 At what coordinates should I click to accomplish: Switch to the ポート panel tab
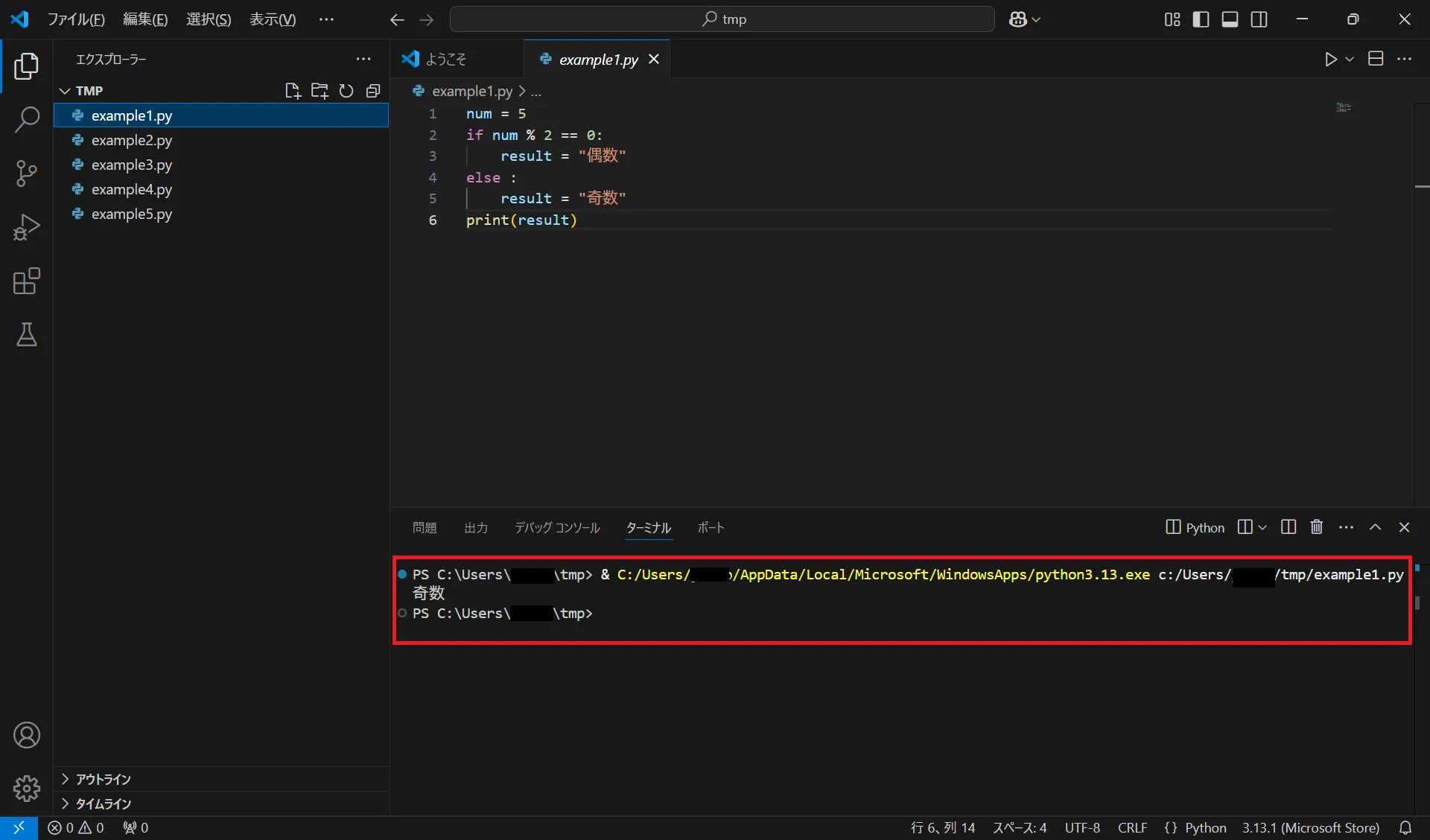711,527
